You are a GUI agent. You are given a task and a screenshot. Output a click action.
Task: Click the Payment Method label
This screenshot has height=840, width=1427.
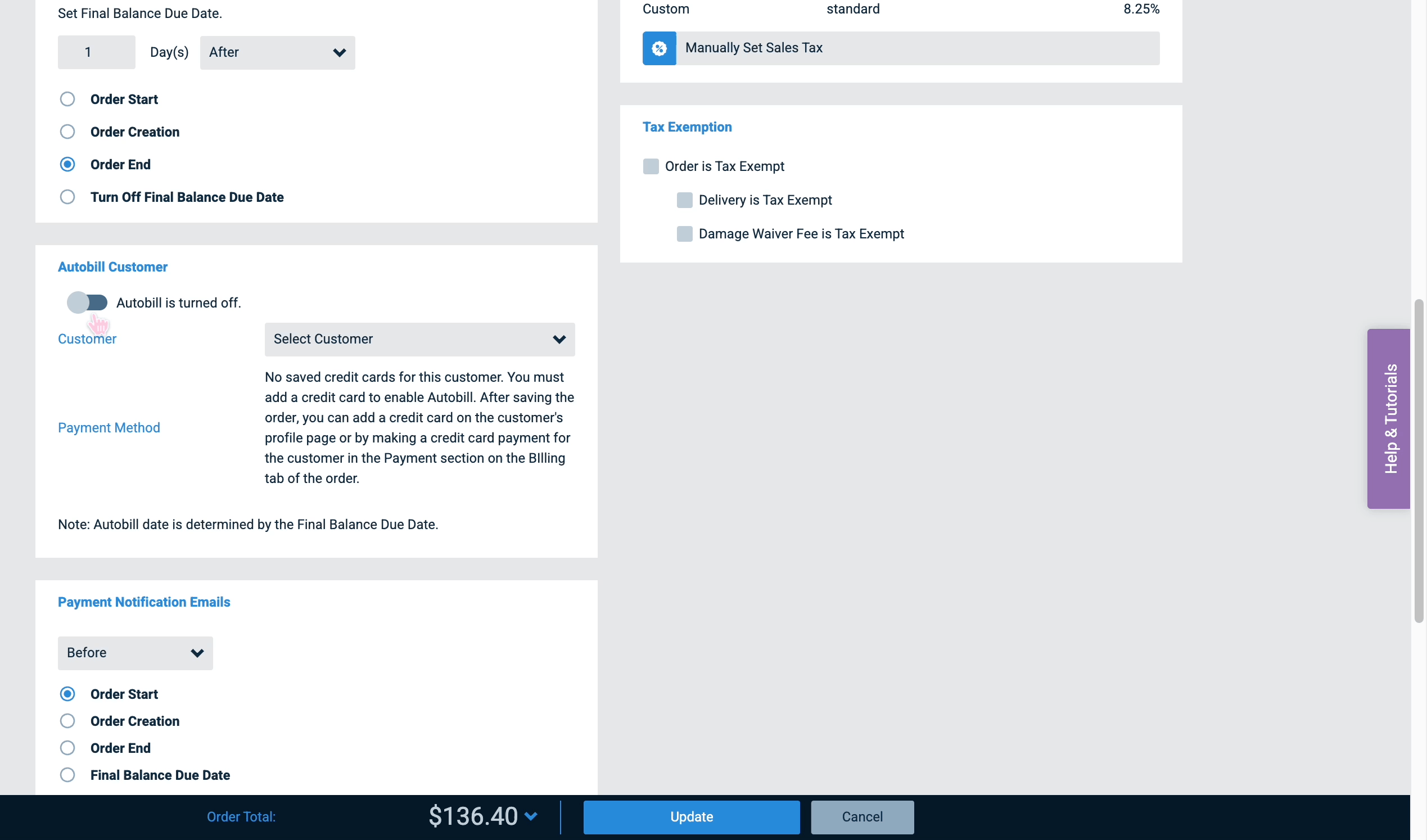(x=109, y=428)
